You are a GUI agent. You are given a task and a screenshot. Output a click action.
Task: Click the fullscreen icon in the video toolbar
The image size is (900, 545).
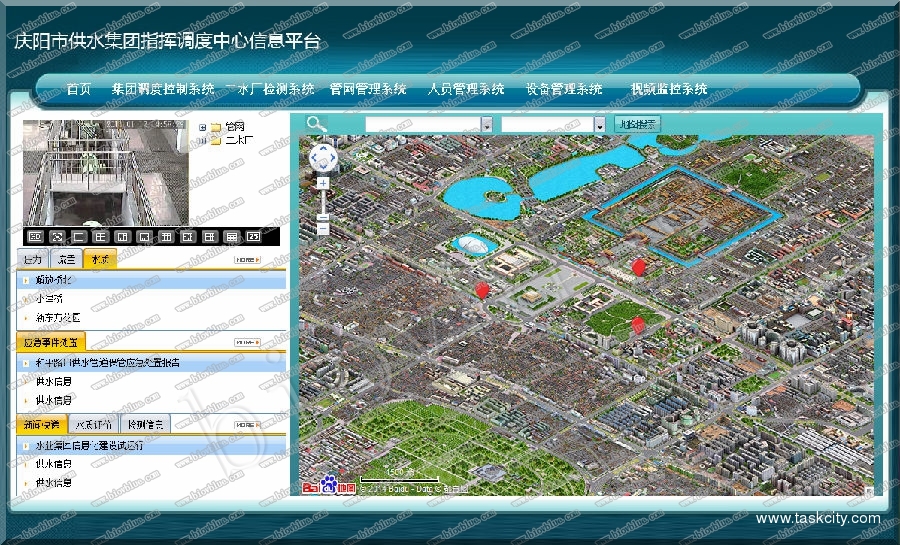(x=57, y=236)
